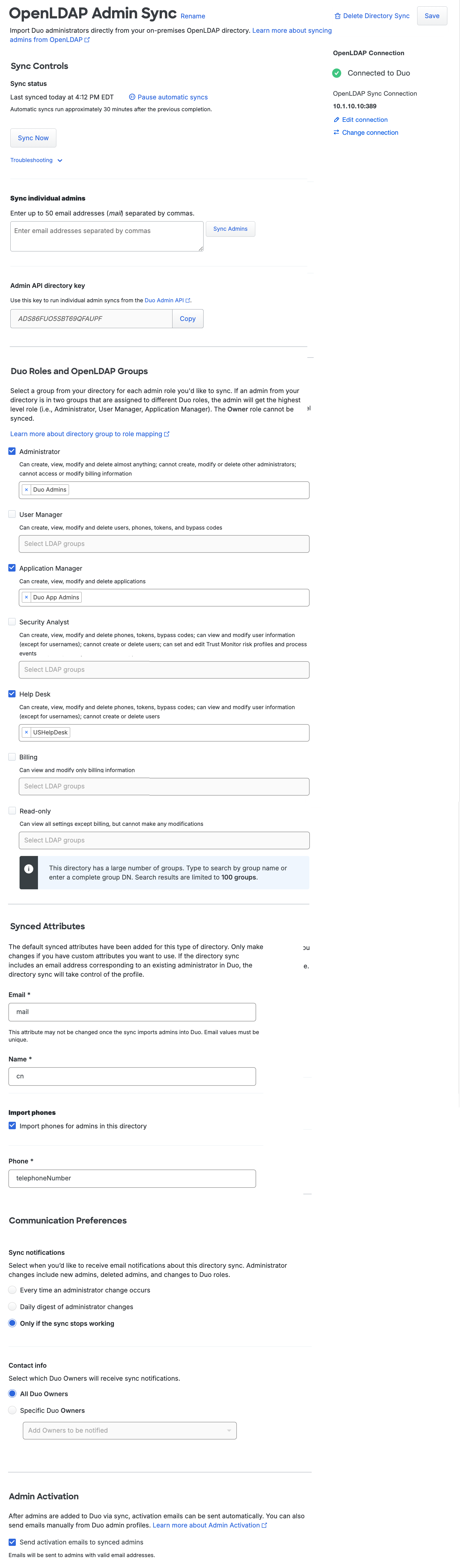
Task: Click the trash icon beside Delete Directory Sync
Action: [x=338, y=16]
